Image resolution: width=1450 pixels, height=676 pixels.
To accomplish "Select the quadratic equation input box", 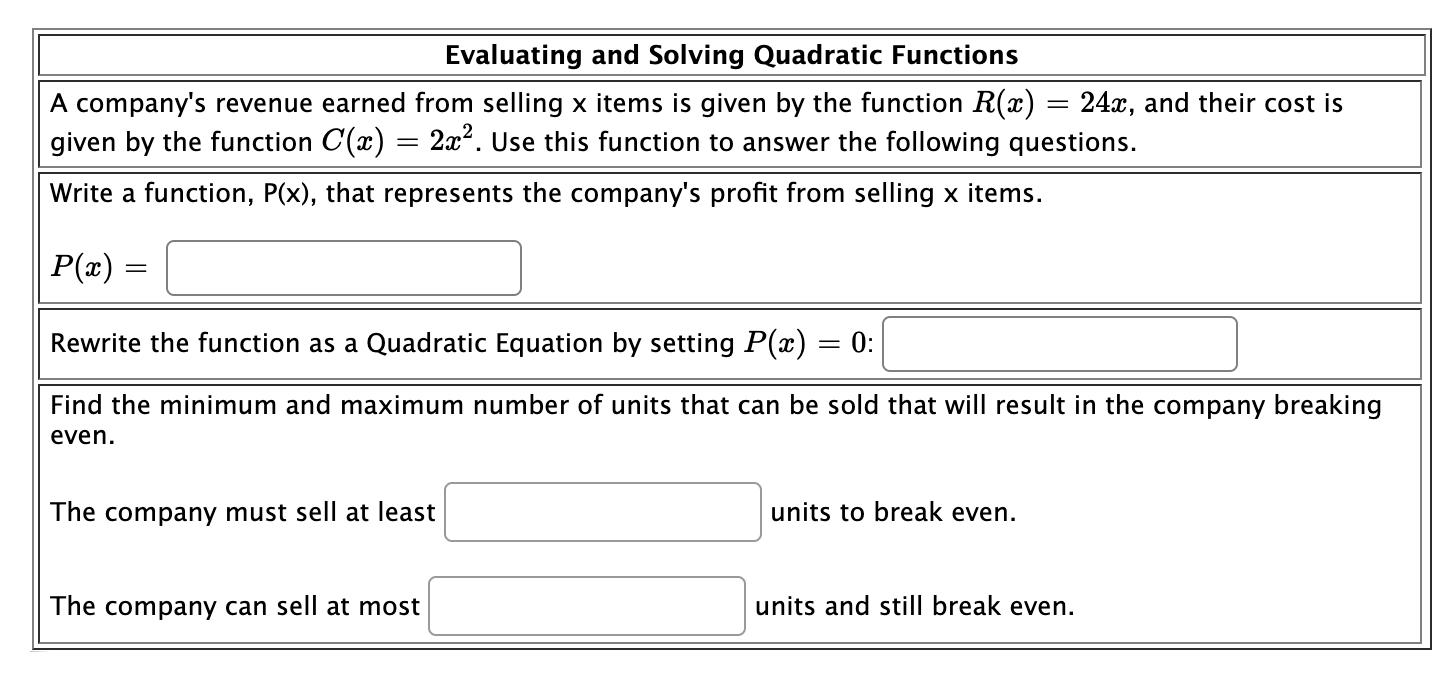I will (1061, 343).
